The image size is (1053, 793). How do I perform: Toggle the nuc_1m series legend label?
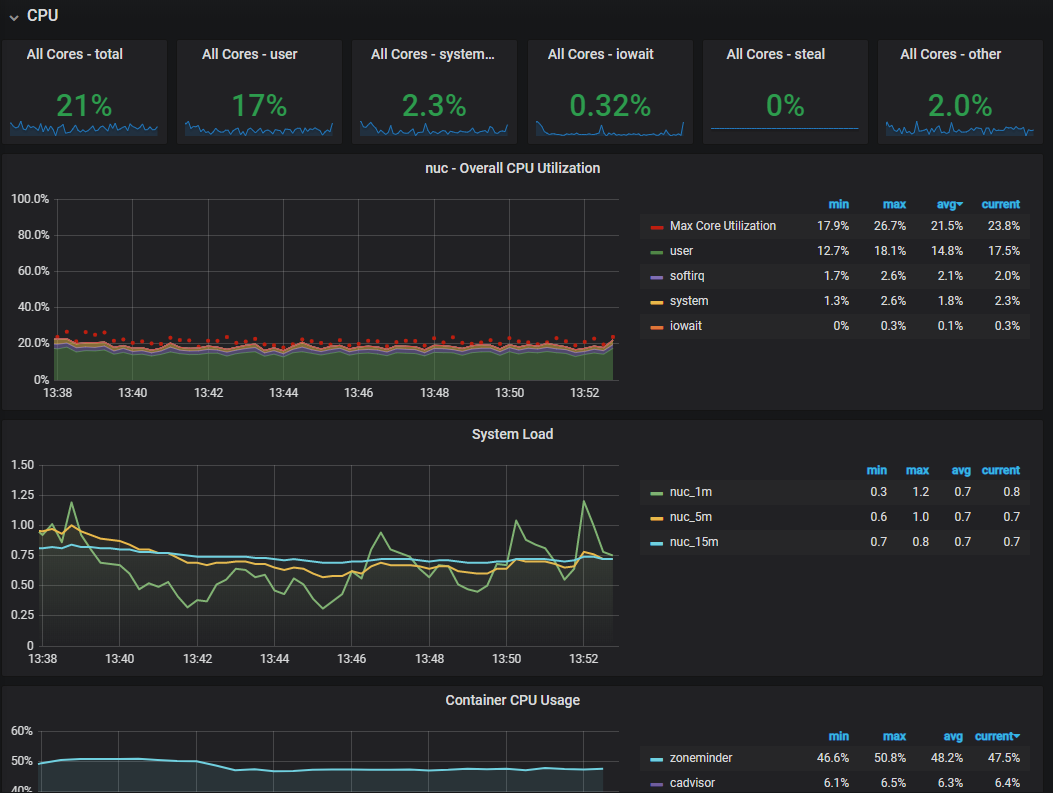coord(690,492)
